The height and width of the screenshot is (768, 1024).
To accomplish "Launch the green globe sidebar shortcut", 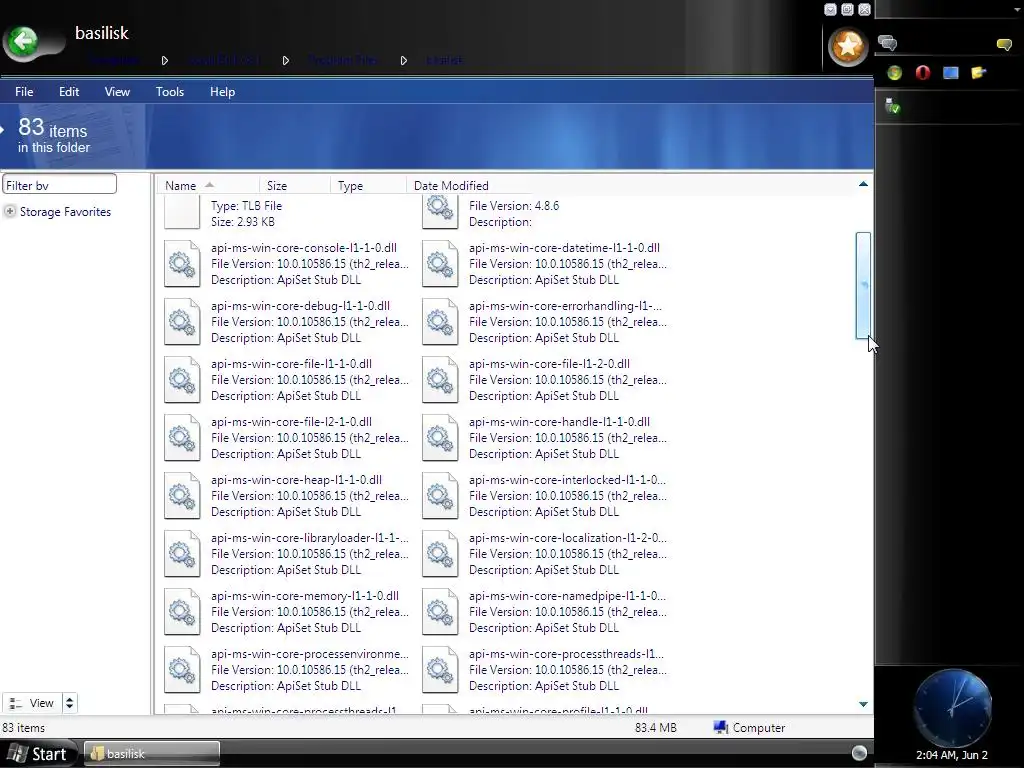I will (x=894, y=73).
